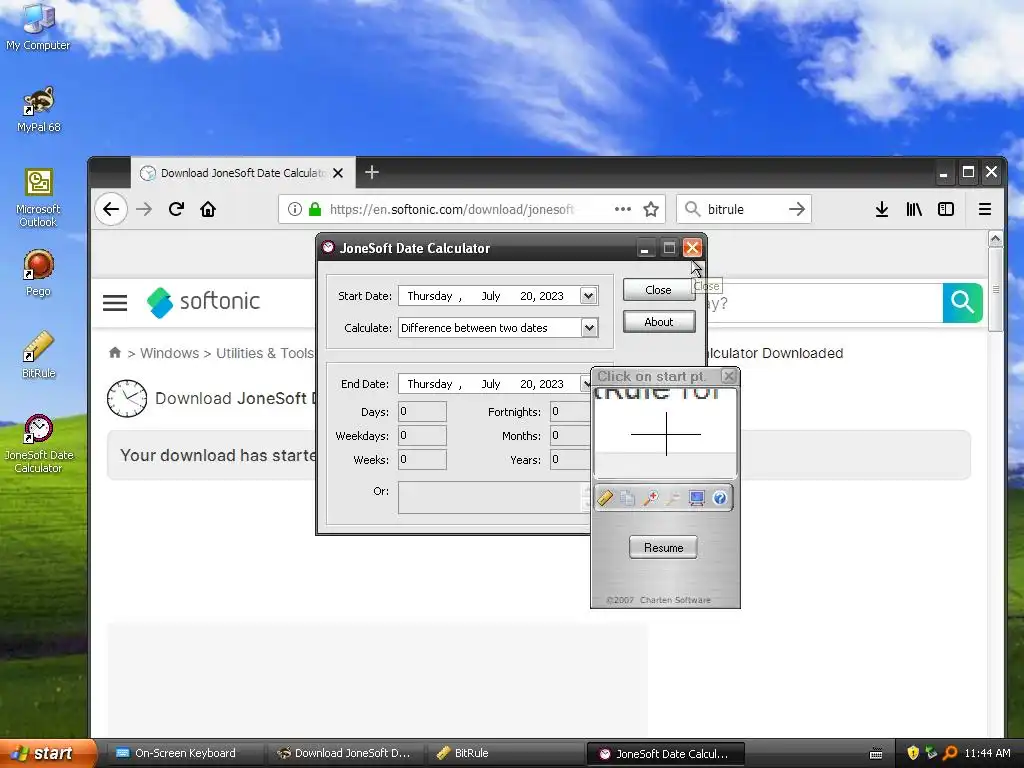The height and width of the screenshot is (768, 1024).
Task: Open the My Computer desktop icon
Action: pyautogui.click(x=38, y=27)
